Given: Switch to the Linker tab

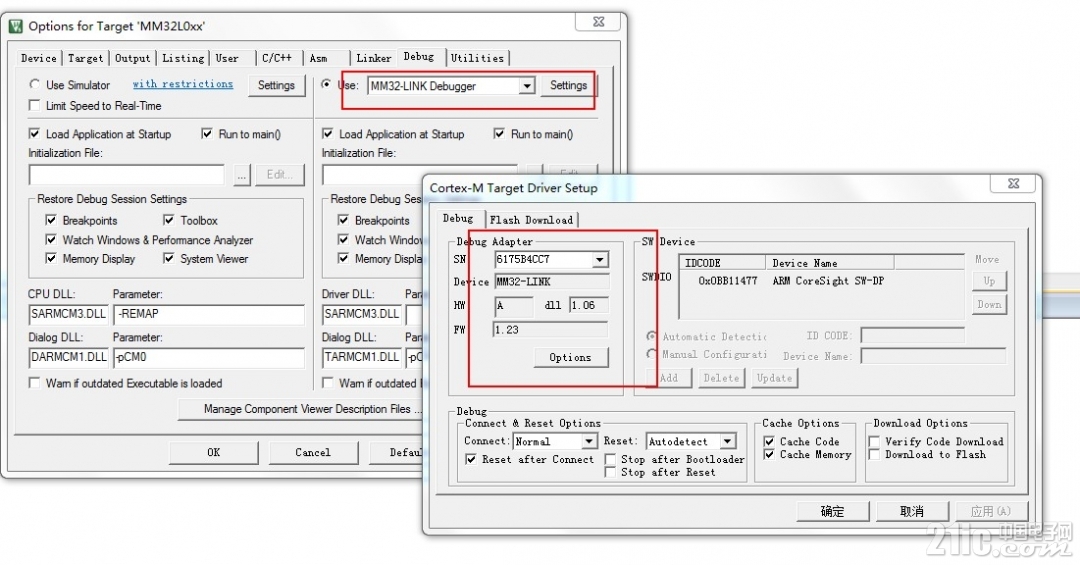Looking at the screenshot, I should 374,59.
